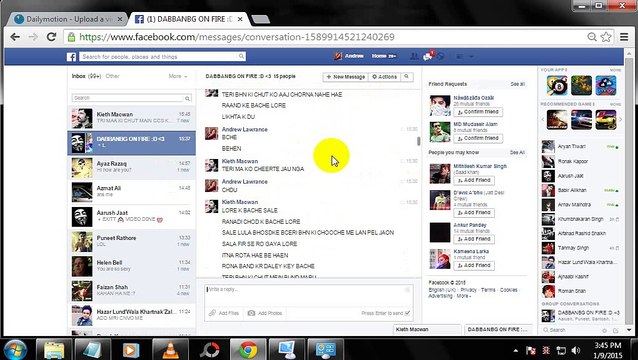This screenshot has height=360, width=638.
Task: Switch to the Other inbox tab
Action: (112, 76)
